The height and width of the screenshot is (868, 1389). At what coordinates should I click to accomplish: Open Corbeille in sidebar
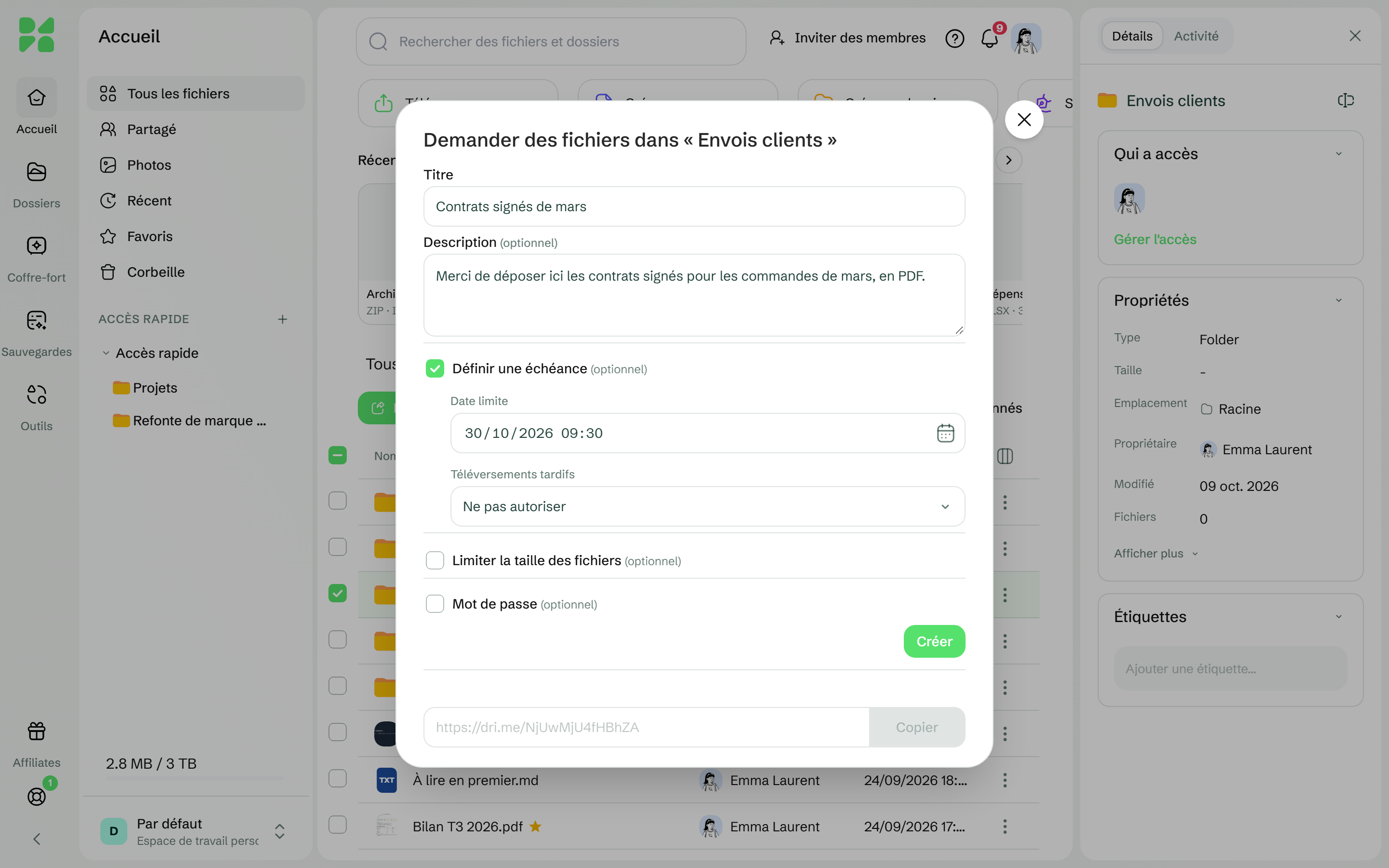pos(195,272)
